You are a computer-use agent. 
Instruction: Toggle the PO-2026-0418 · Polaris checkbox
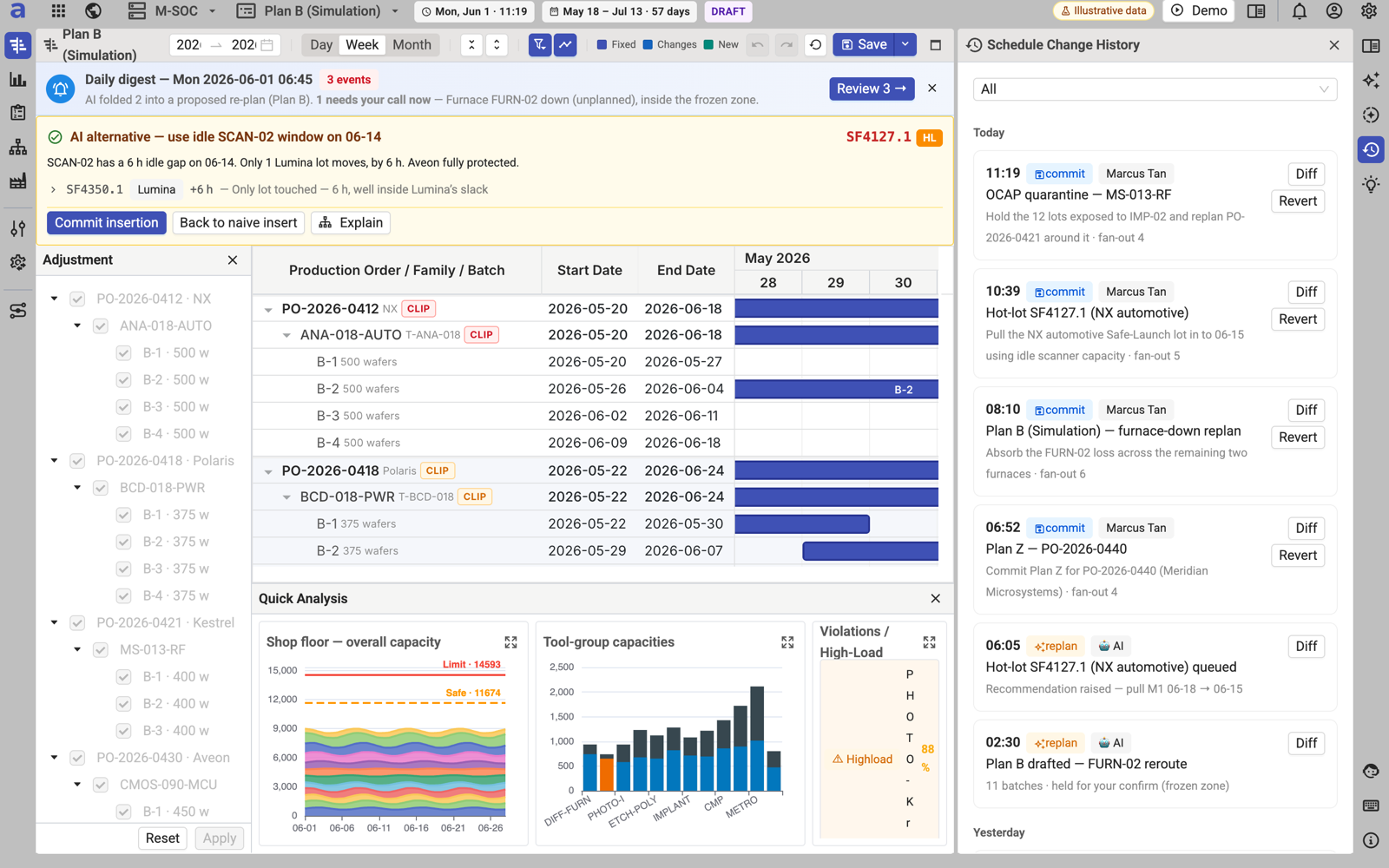click(77, 461)
